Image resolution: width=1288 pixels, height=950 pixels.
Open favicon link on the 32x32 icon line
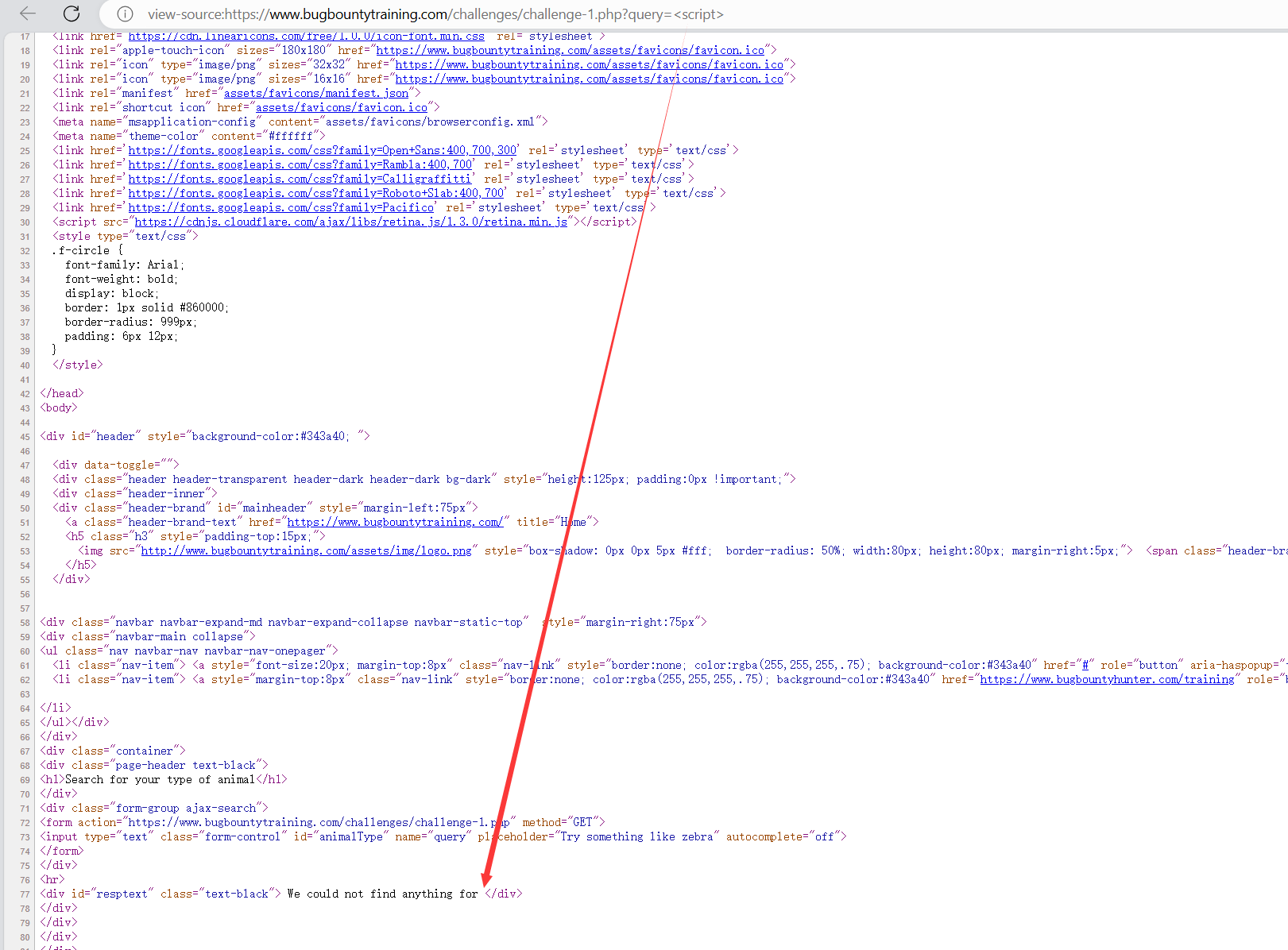[589, 64]
